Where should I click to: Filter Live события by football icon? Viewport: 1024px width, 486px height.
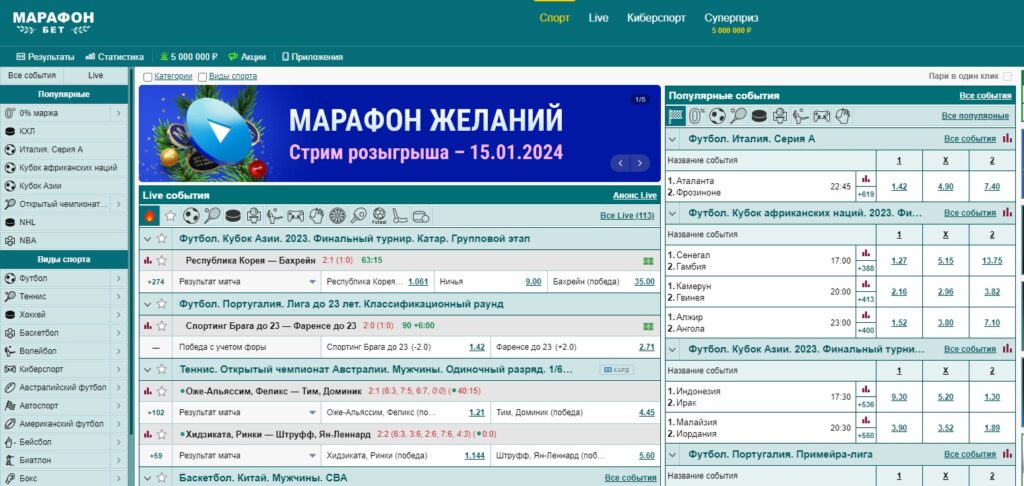[191, 216]
